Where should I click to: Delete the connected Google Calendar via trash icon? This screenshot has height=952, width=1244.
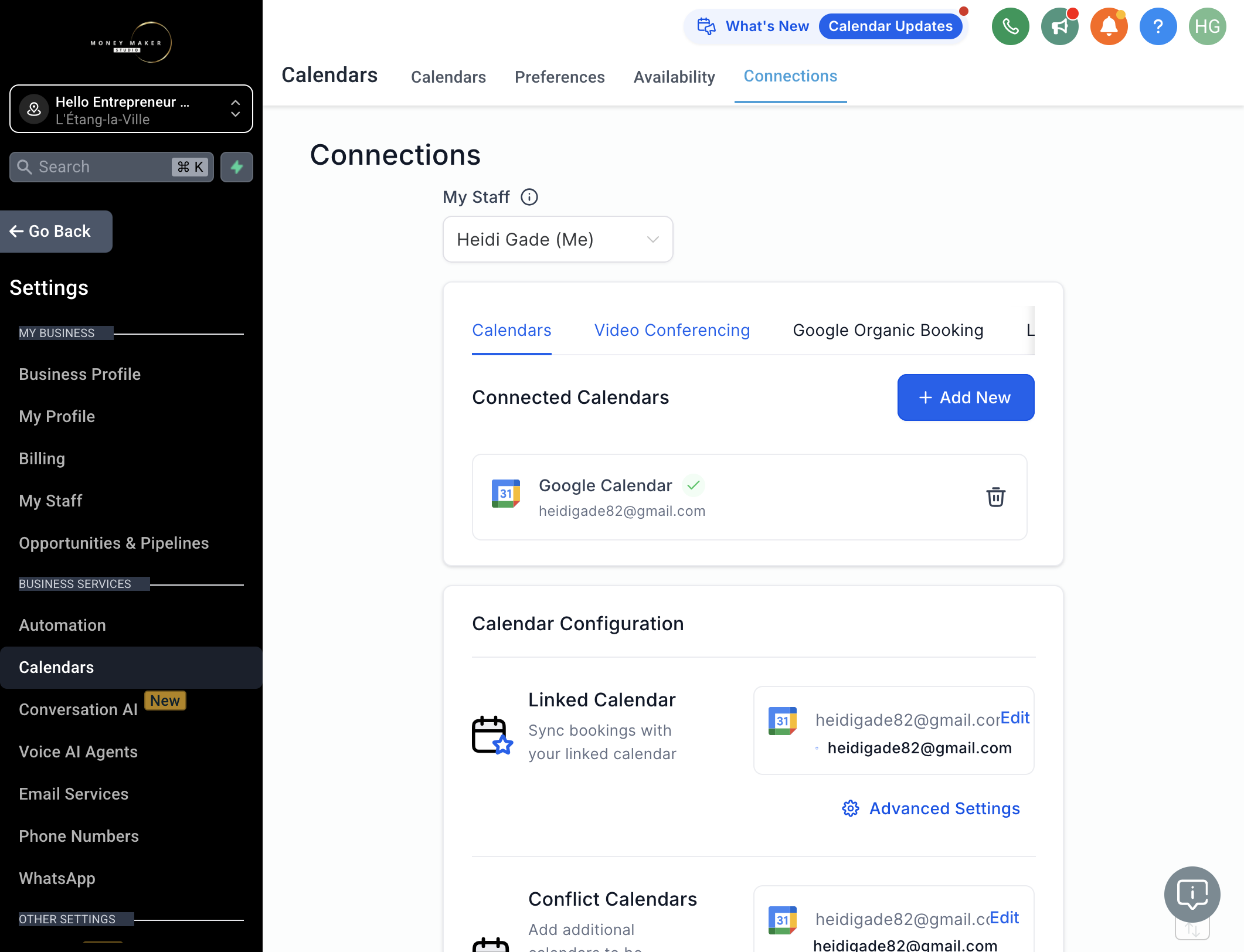tap(995, 497)
